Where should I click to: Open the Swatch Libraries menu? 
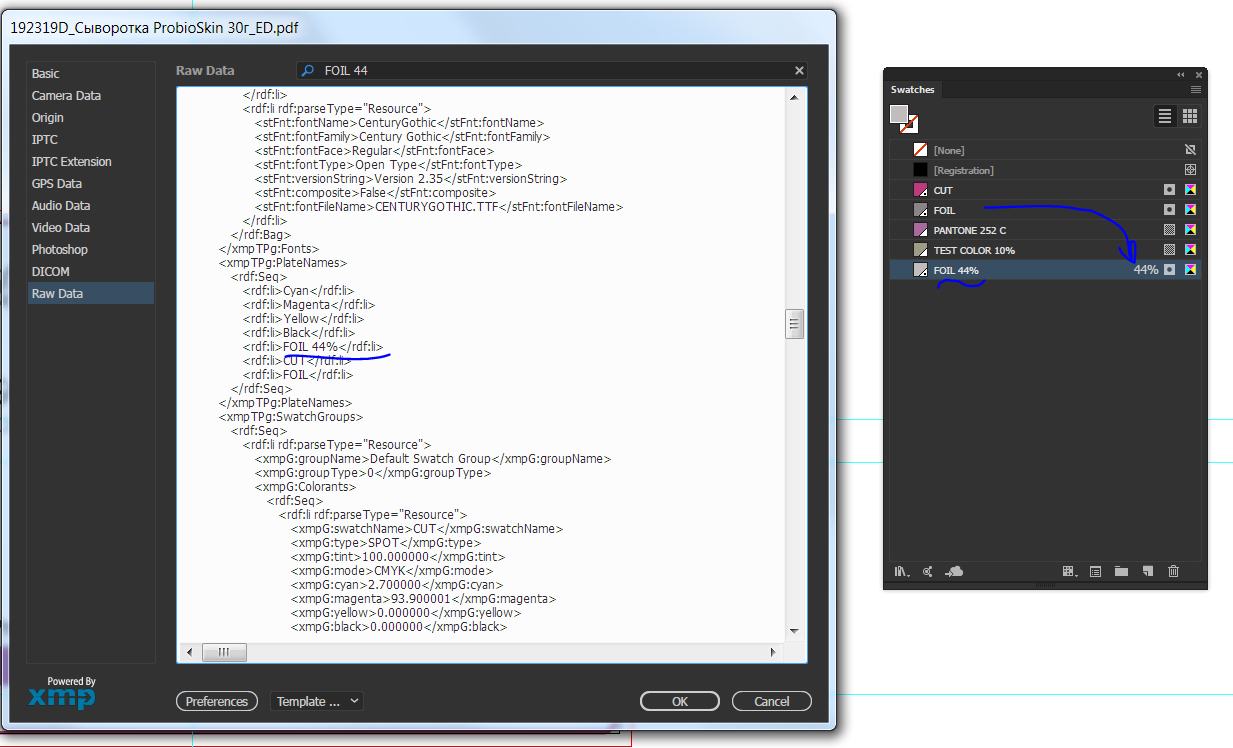(x=901, y=571)
